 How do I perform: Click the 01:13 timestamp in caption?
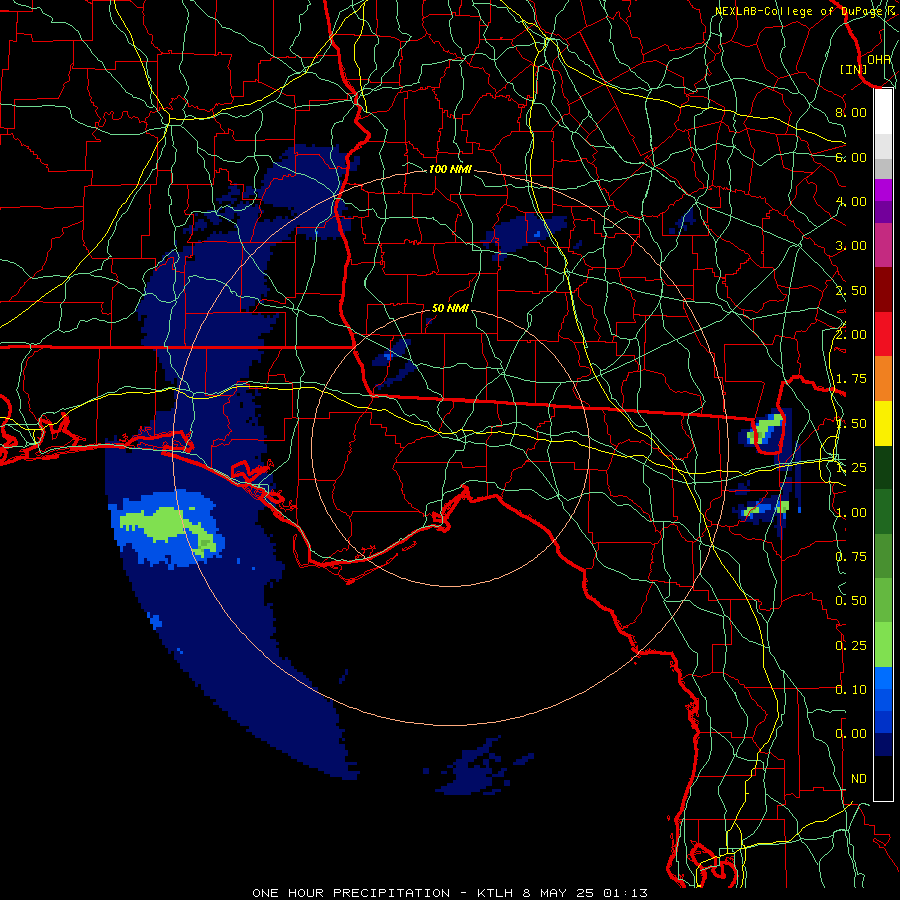(x=626, y=893)
